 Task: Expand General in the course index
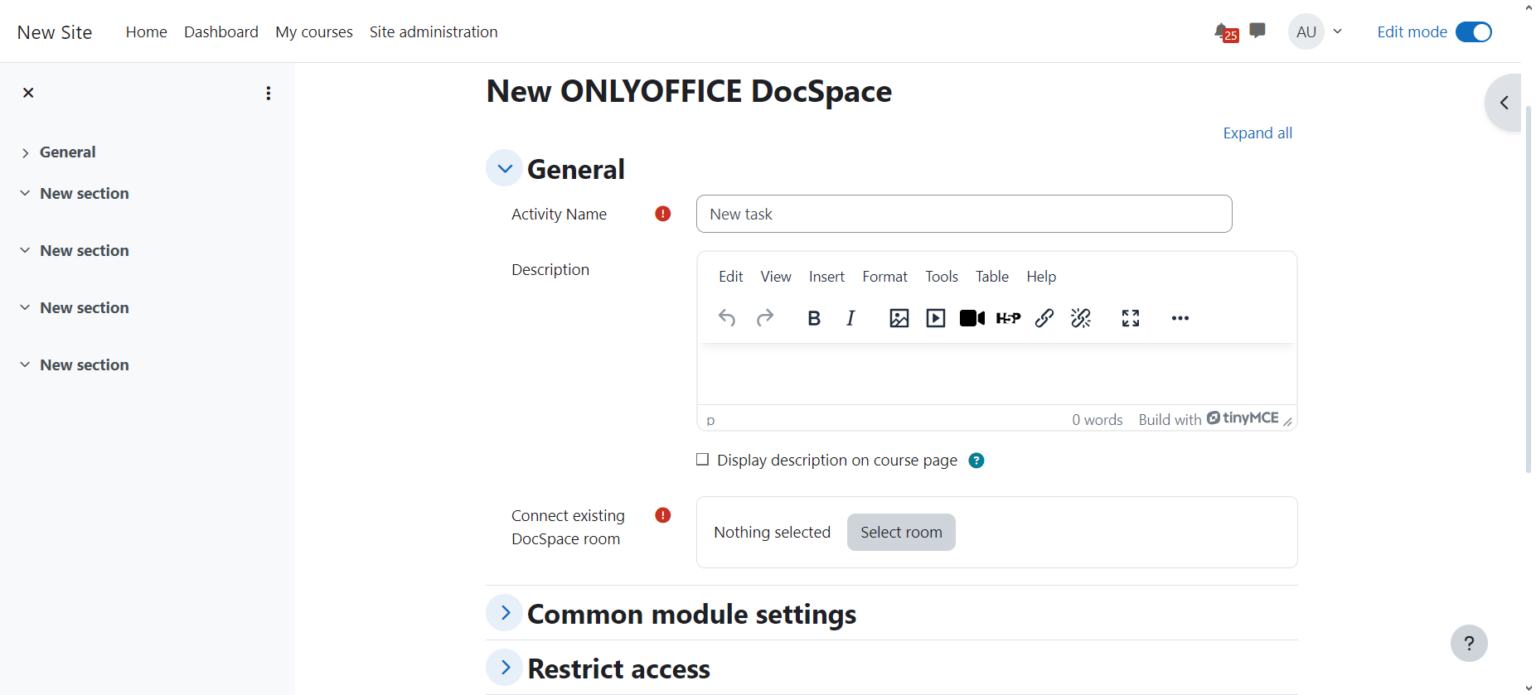tap(25, 153)
